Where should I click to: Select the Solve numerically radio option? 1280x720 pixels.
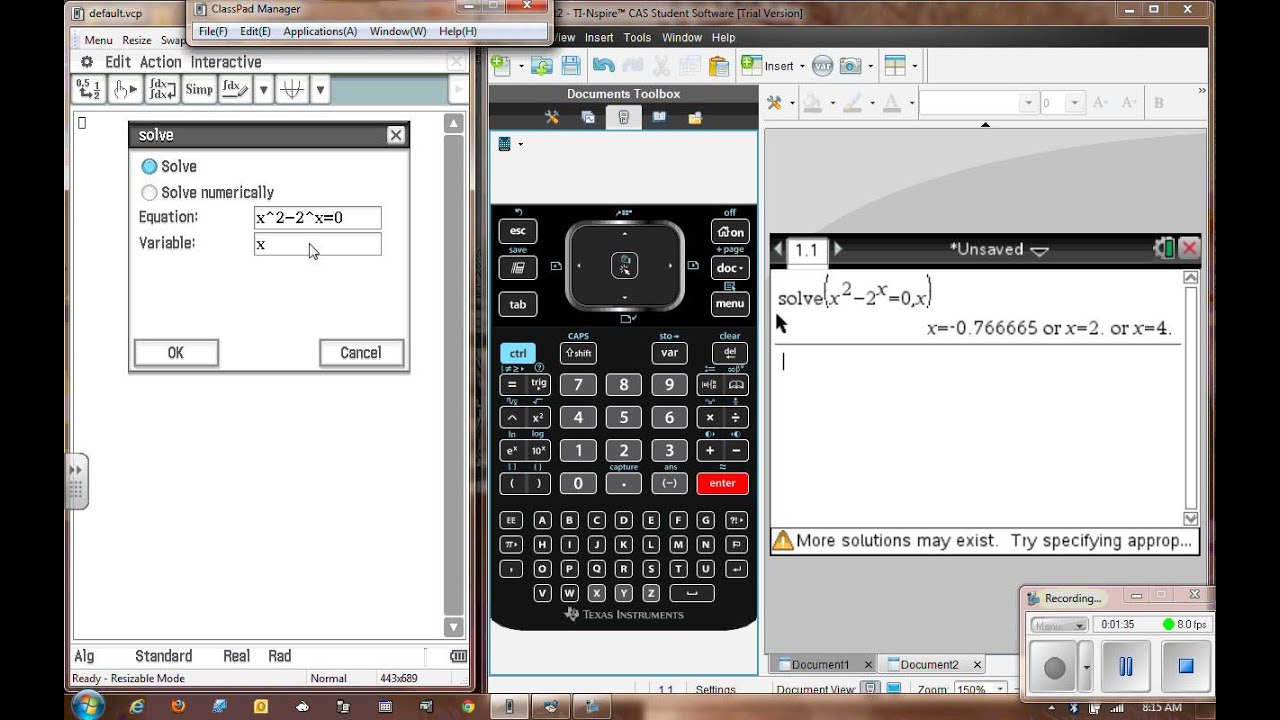[x=149, y=192]
